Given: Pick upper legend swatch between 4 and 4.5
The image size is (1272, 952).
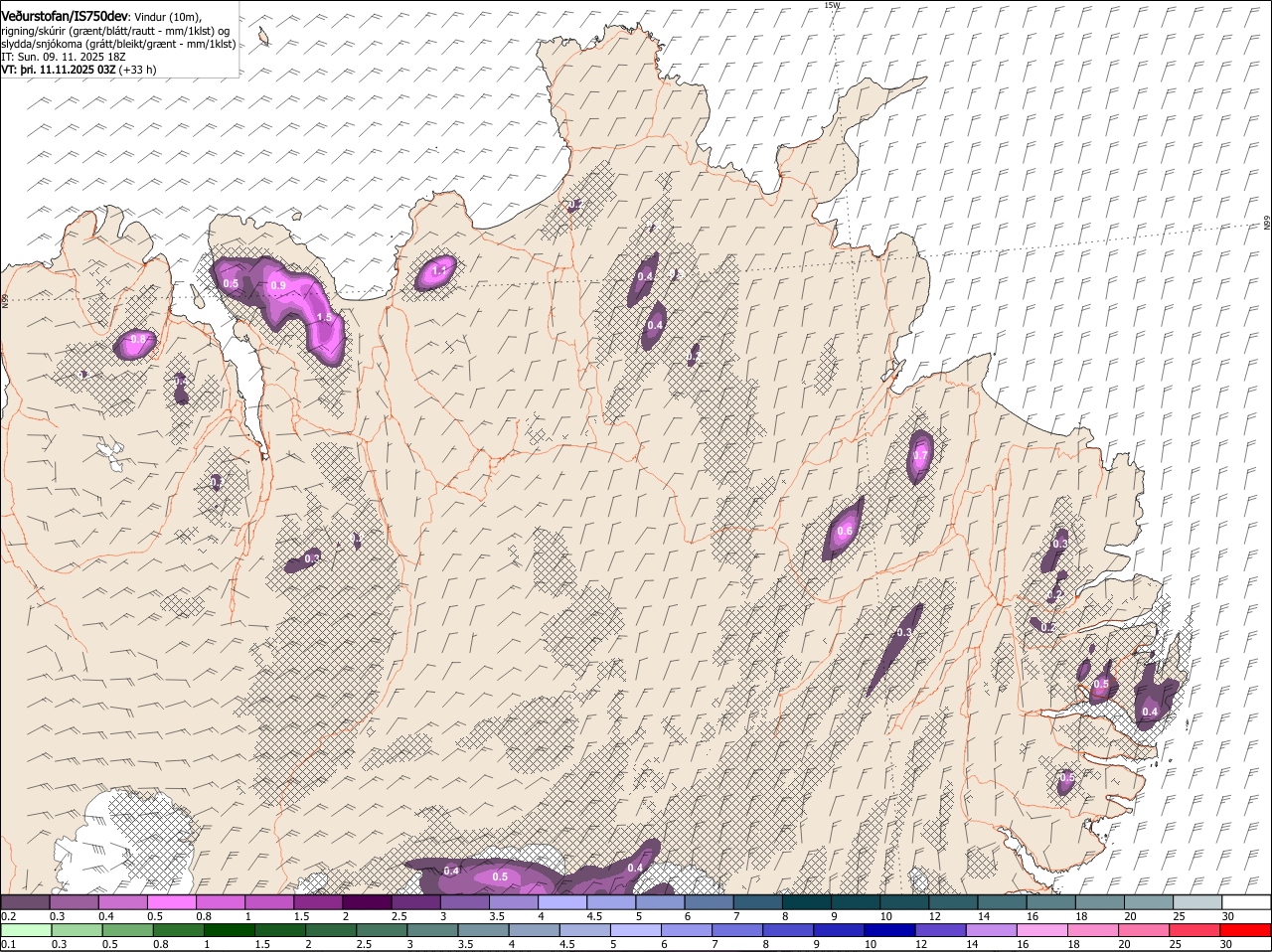Looking at the screenshot, I should pyautogui.click(x=562, y=902).
